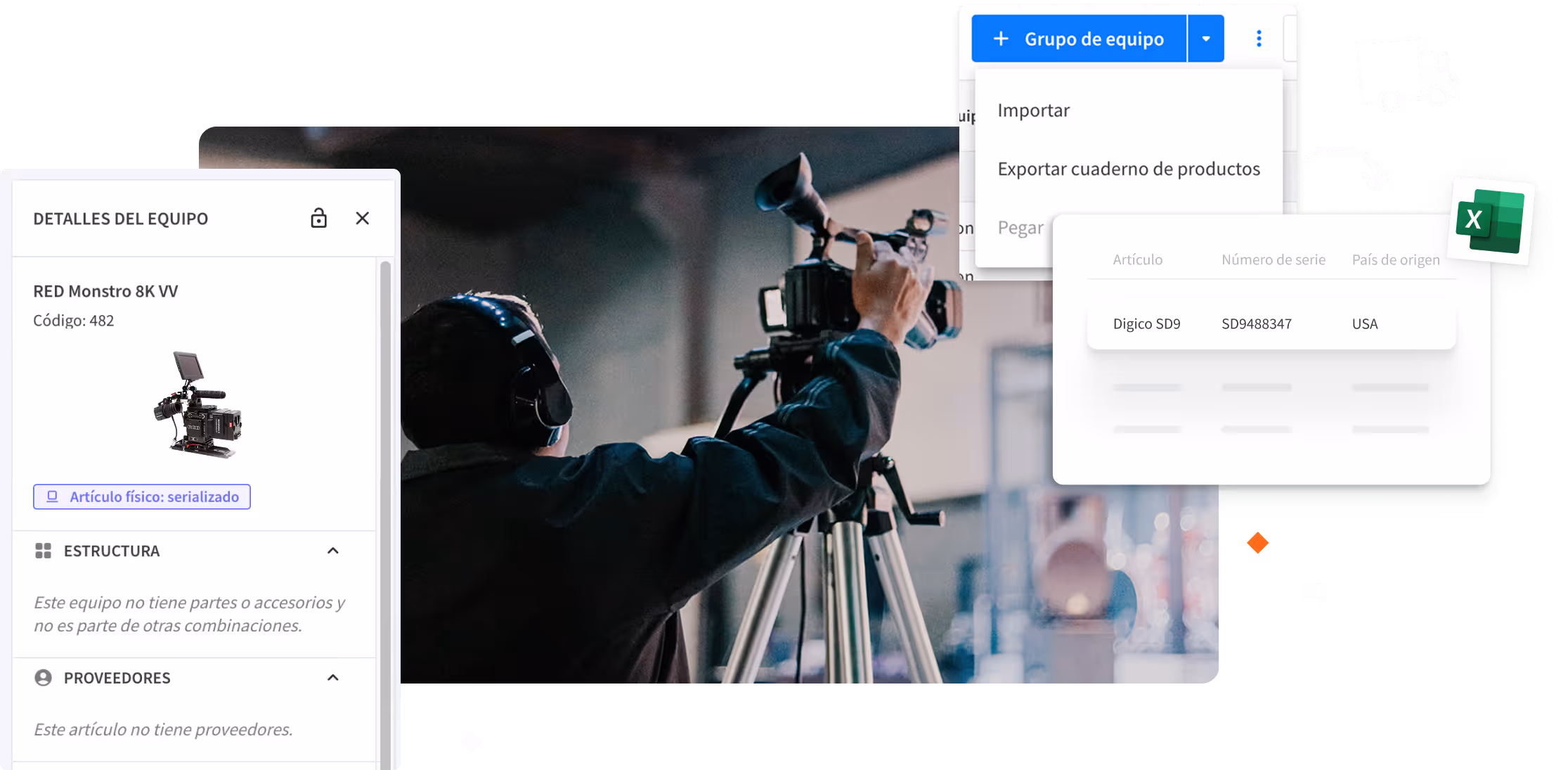The width and height of the screenshot is (1568, 770).
Task: Click the Estructura grid icon
Action: tap(43, 551)
